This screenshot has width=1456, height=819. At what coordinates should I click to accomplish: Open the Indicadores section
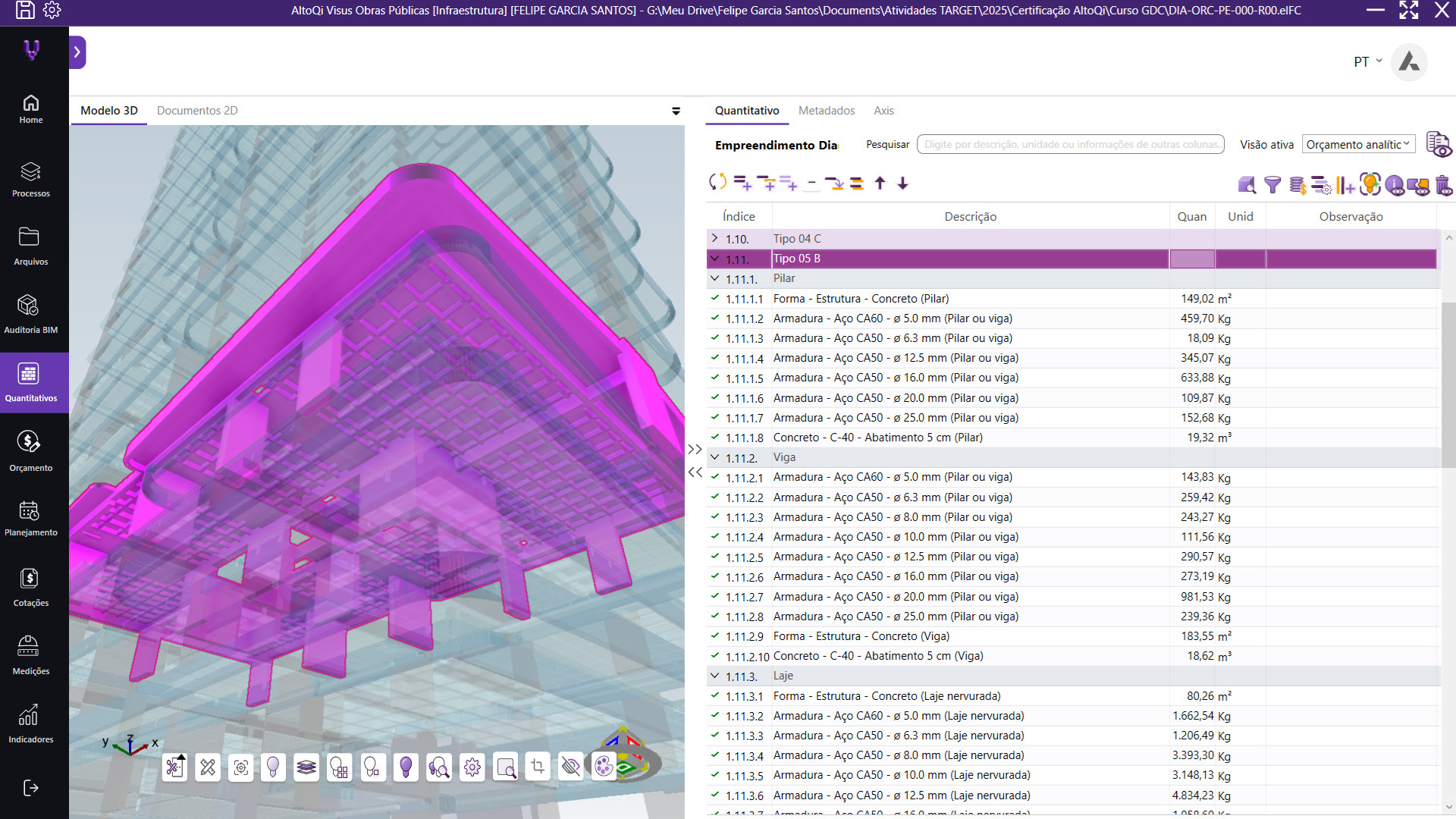[30, 724]
